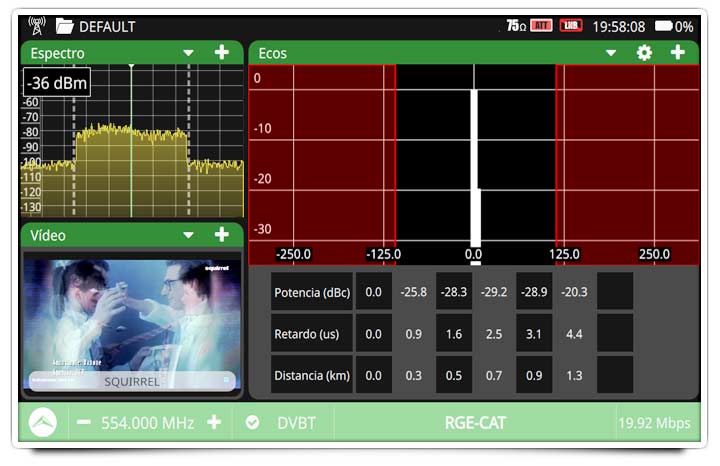Tap the Vídeo panel title

[48, 236]
